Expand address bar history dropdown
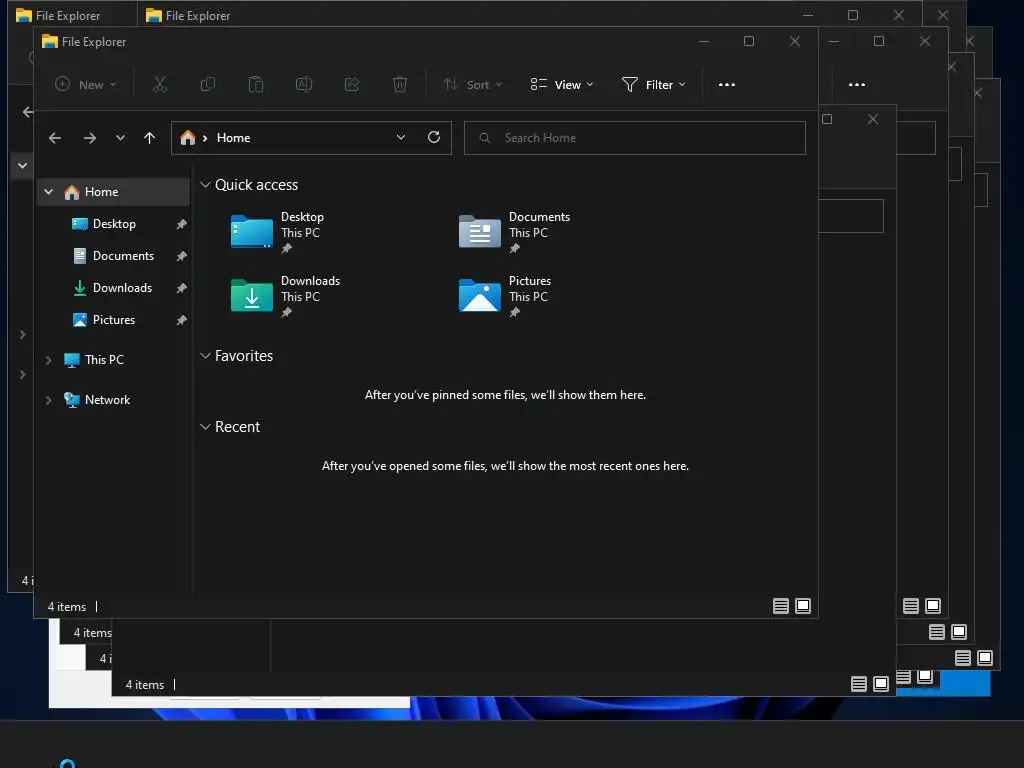 click(x=401, y=137)
